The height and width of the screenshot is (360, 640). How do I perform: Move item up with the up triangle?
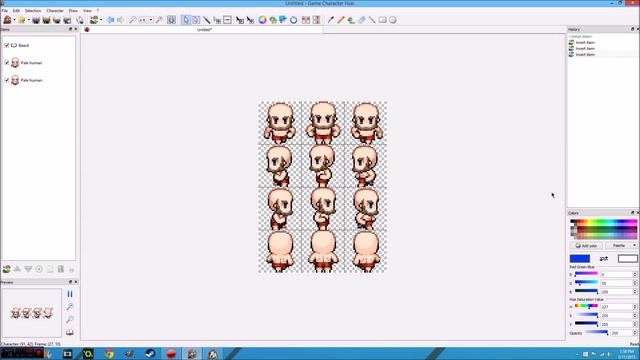pyautogui.click(x=17, y=269)
